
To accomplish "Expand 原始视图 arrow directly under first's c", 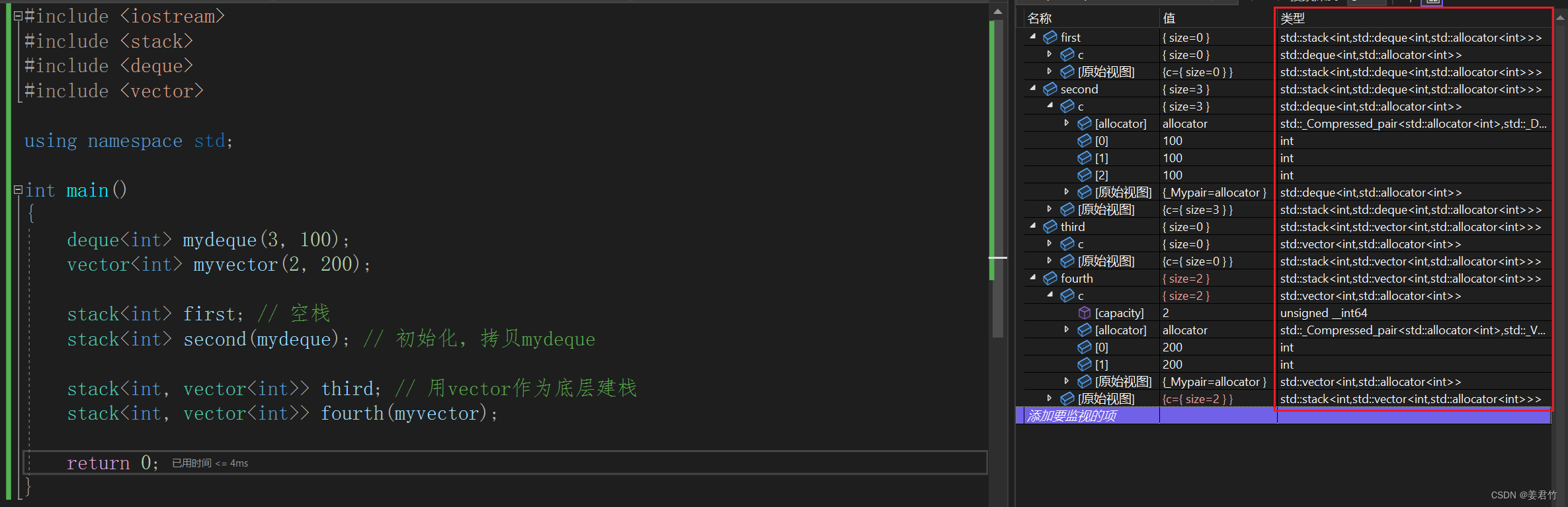I will (1050, 71).
